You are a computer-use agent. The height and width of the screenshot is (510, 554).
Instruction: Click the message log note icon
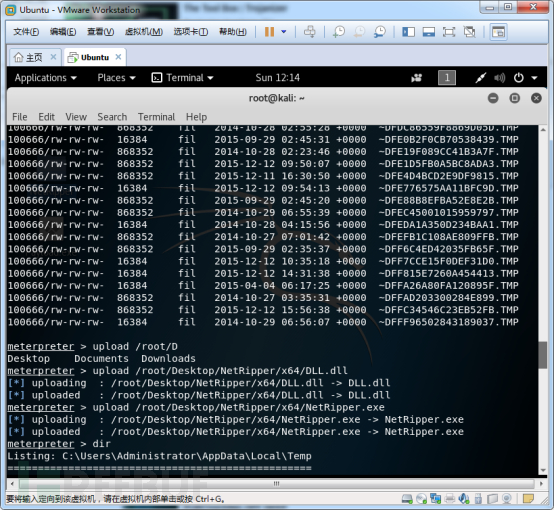[x=528, y=499]
